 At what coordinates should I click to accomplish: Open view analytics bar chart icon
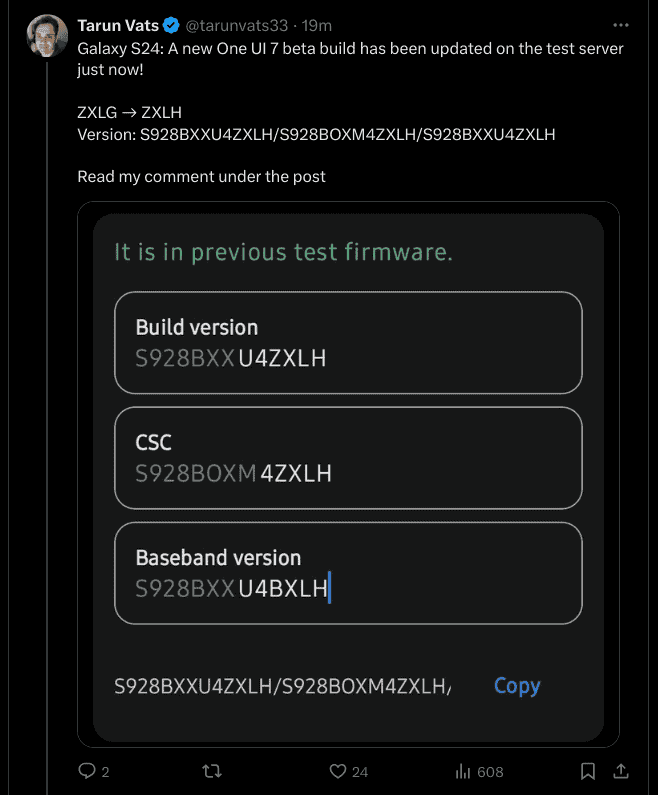pos(463,771)
